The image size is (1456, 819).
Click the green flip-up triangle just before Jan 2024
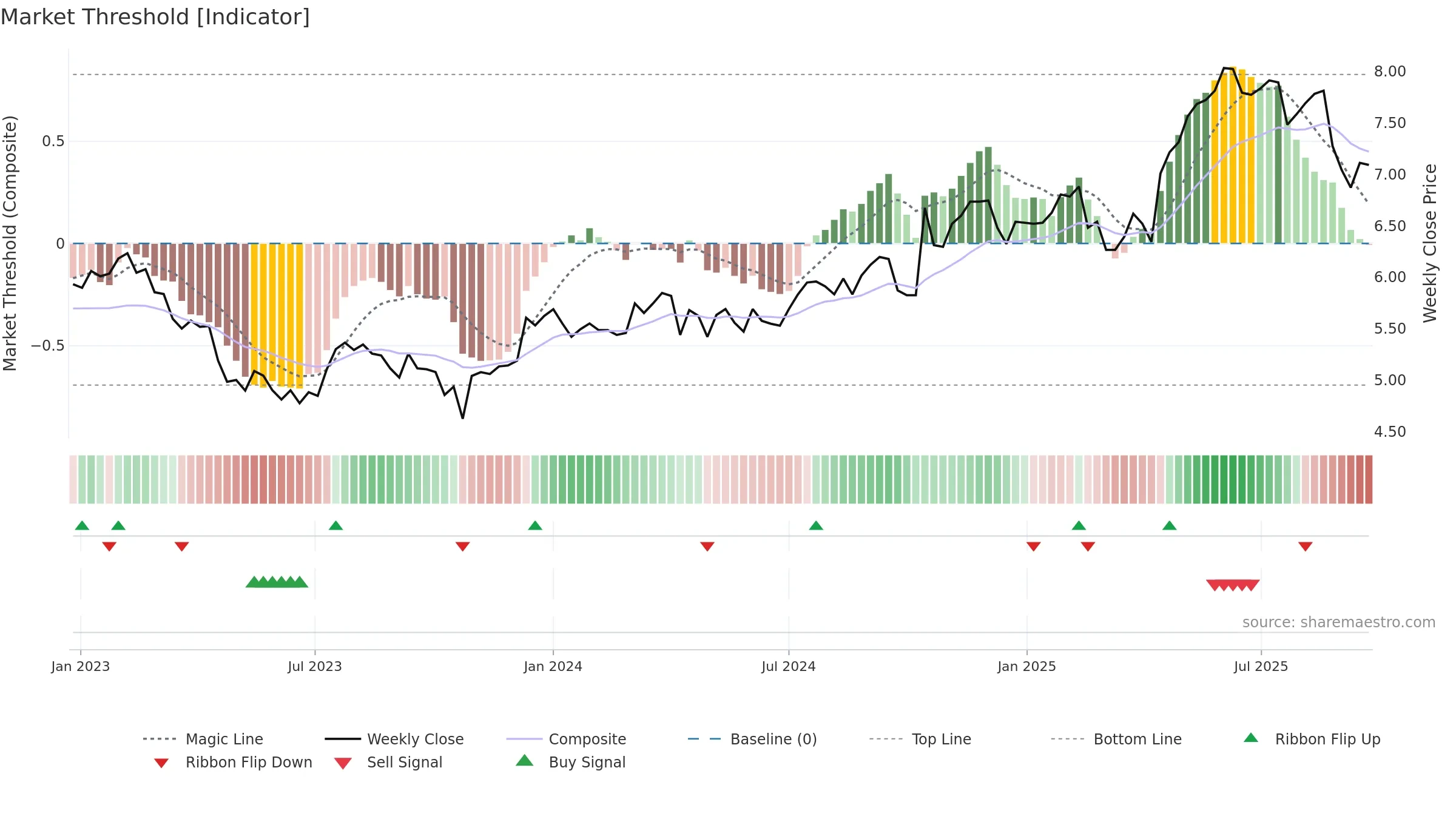[535, 525]
